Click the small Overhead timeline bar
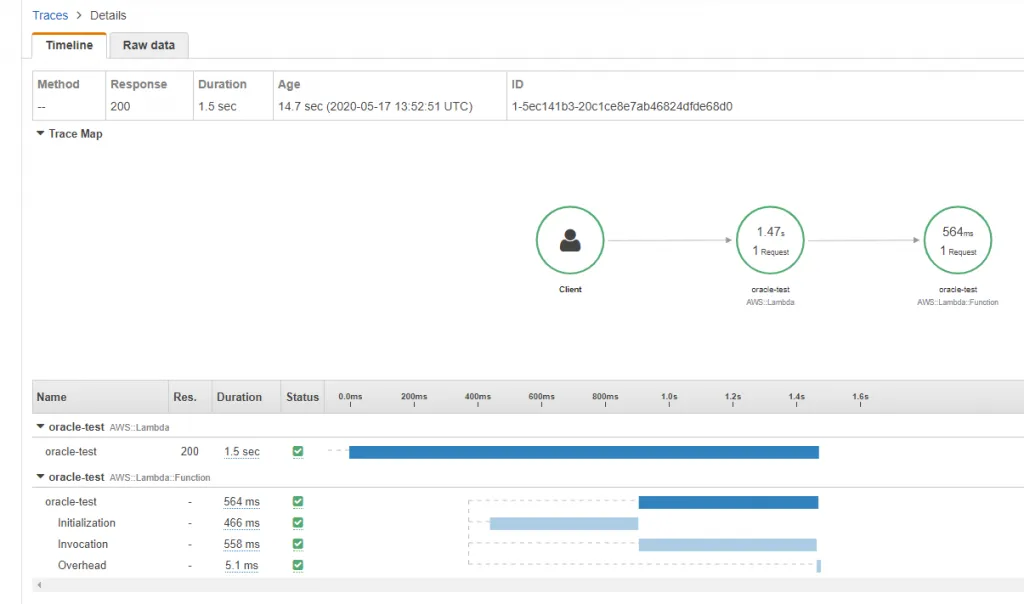Screen dimensions: 1024x604 818,566
